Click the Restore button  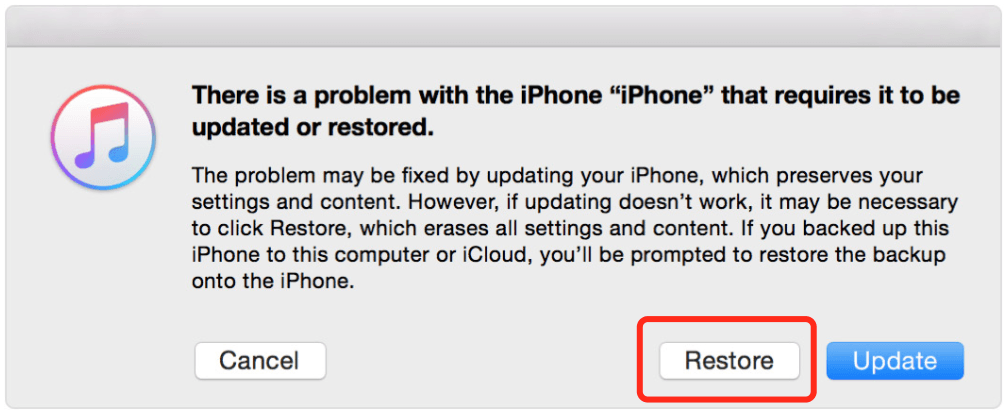729,361
